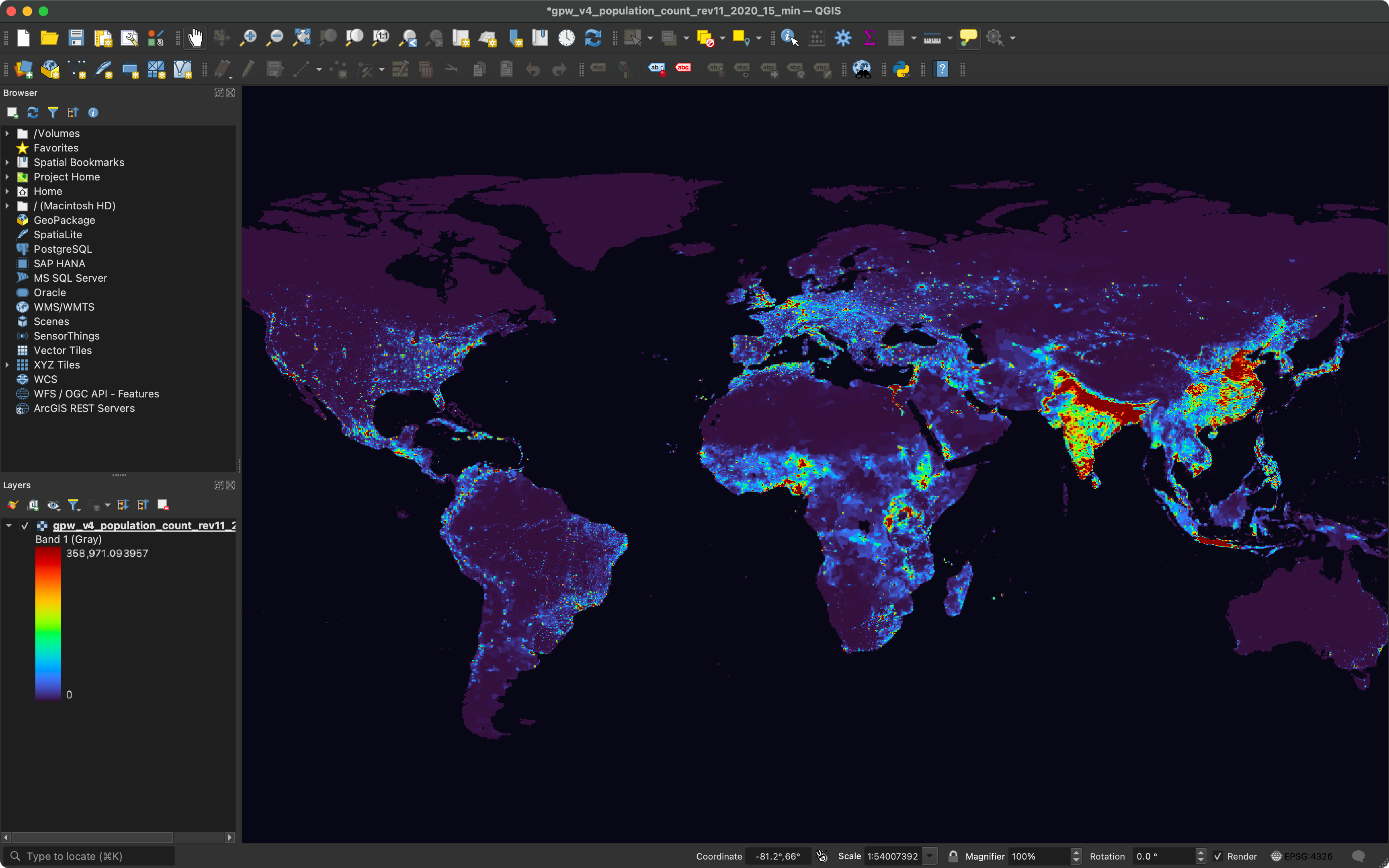Show the statistical summary panel
The image size is (1389, 868).
869,37
